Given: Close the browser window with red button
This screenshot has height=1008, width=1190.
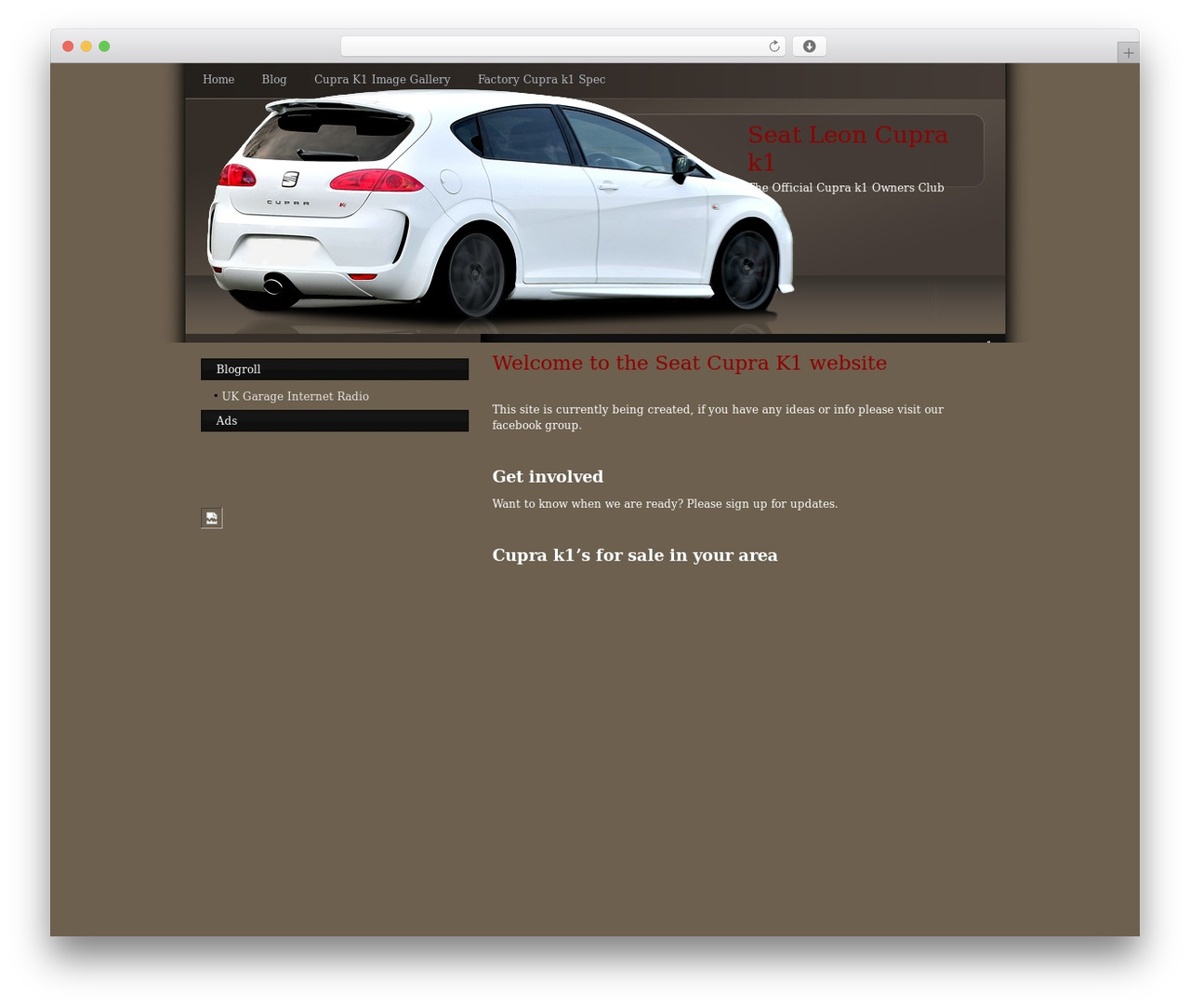Looking at the screenshot, I should (68, 46).
